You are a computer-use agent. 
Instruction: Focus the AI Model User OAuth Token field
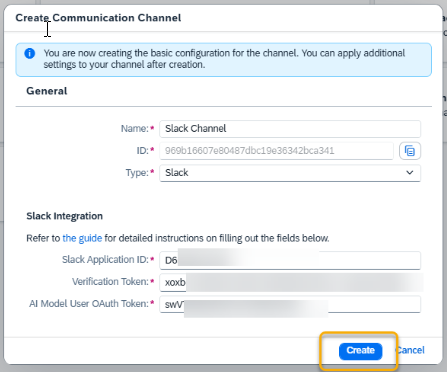click(x=290, y=304)
